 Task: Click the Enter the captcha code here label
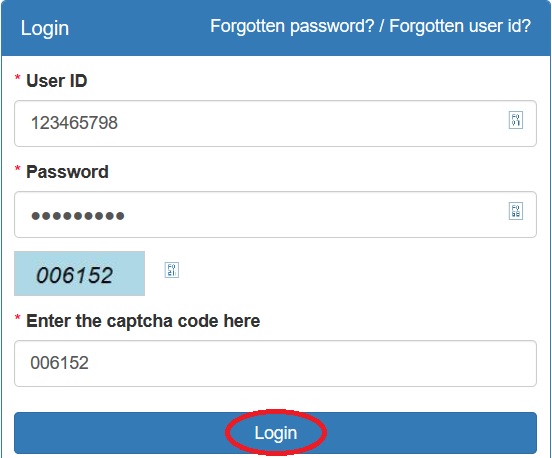pyautogui.click(x=143, y=321)
